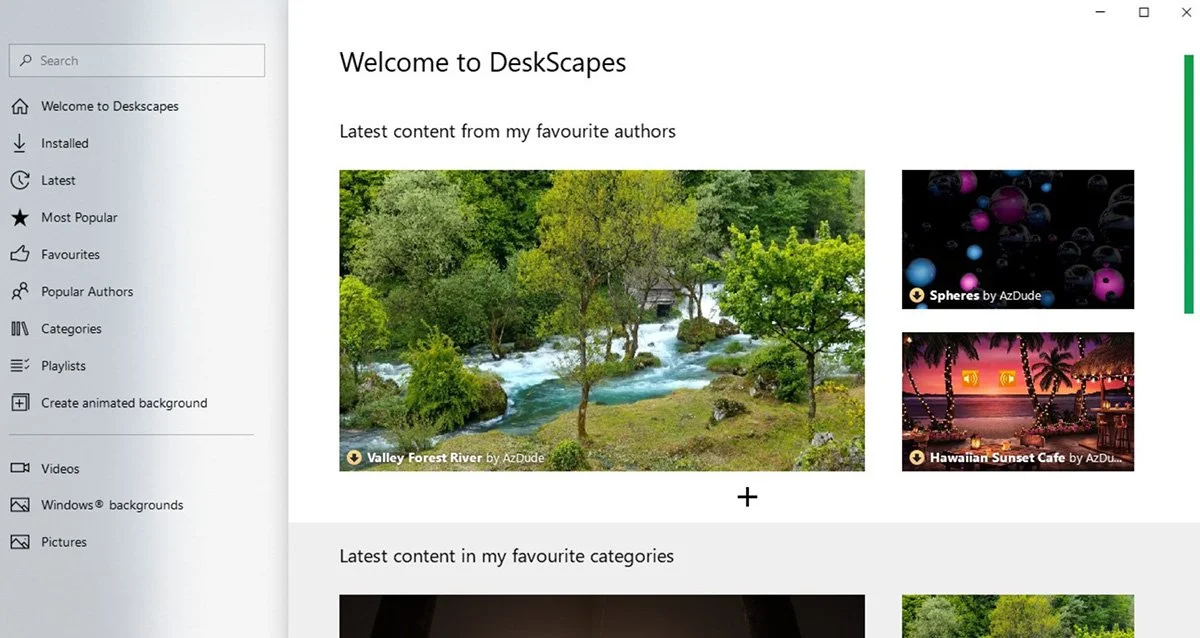Click the home icon beside Welcome to Deskscapes

coord(20,106)
